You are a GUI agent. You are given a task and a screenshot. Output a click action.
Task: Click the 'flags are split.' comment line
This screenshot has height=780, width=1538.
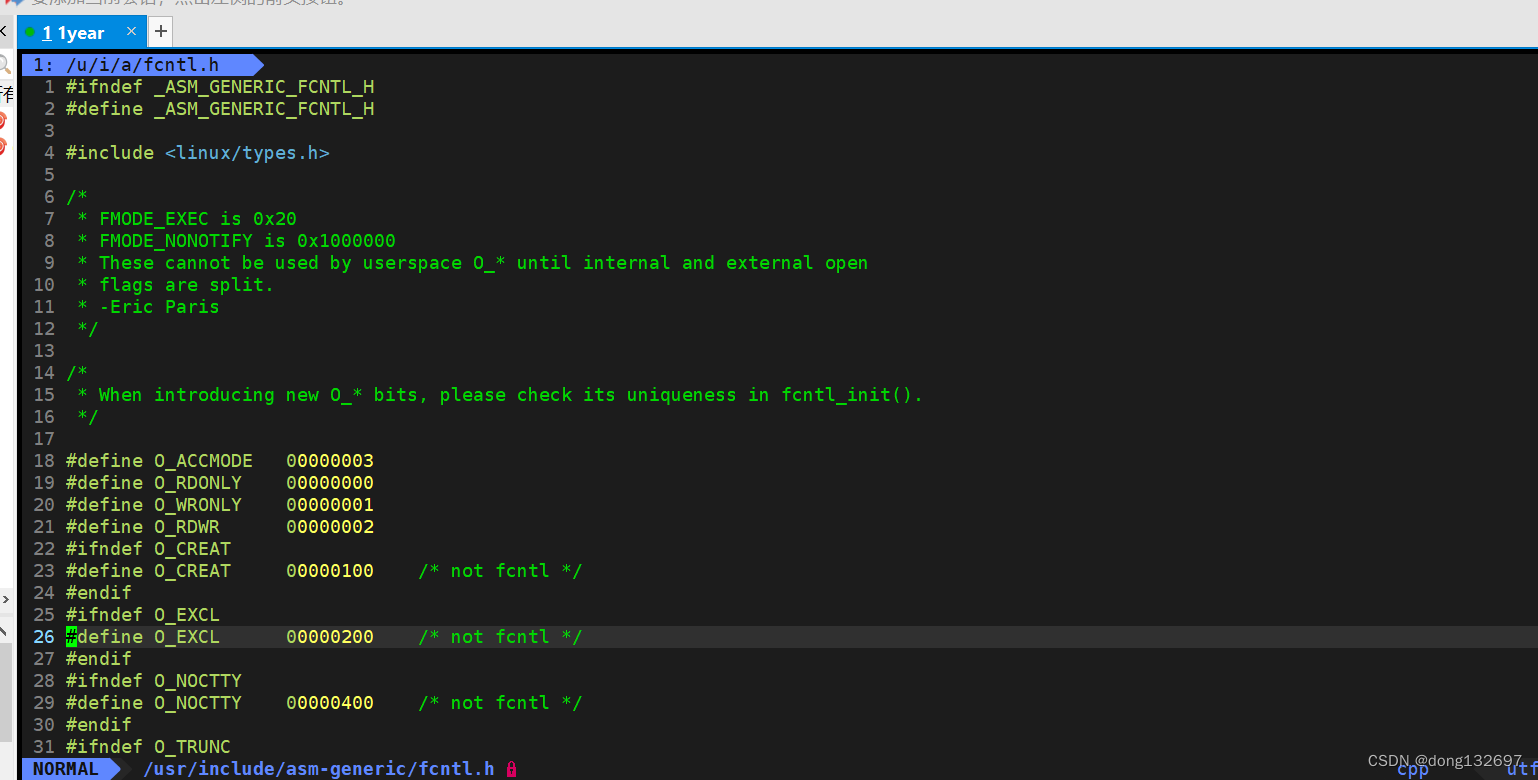pyautogui.click(x=186, y=285)
